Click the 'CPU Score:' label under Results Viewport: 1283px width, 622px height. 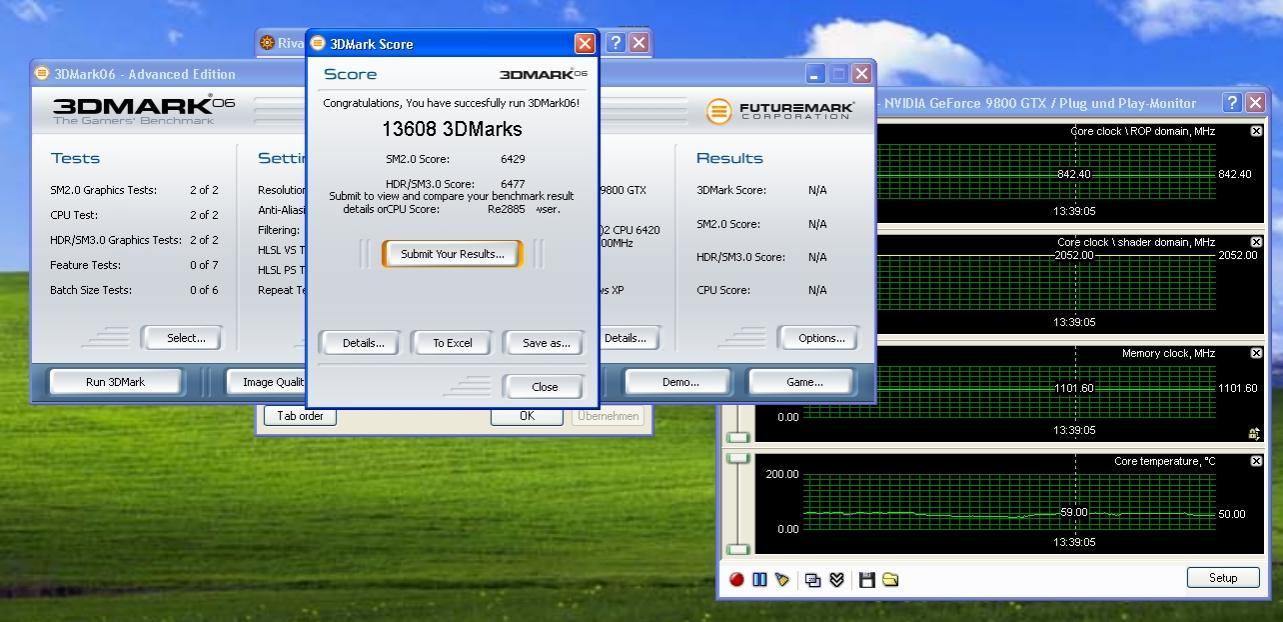(723, 290)
